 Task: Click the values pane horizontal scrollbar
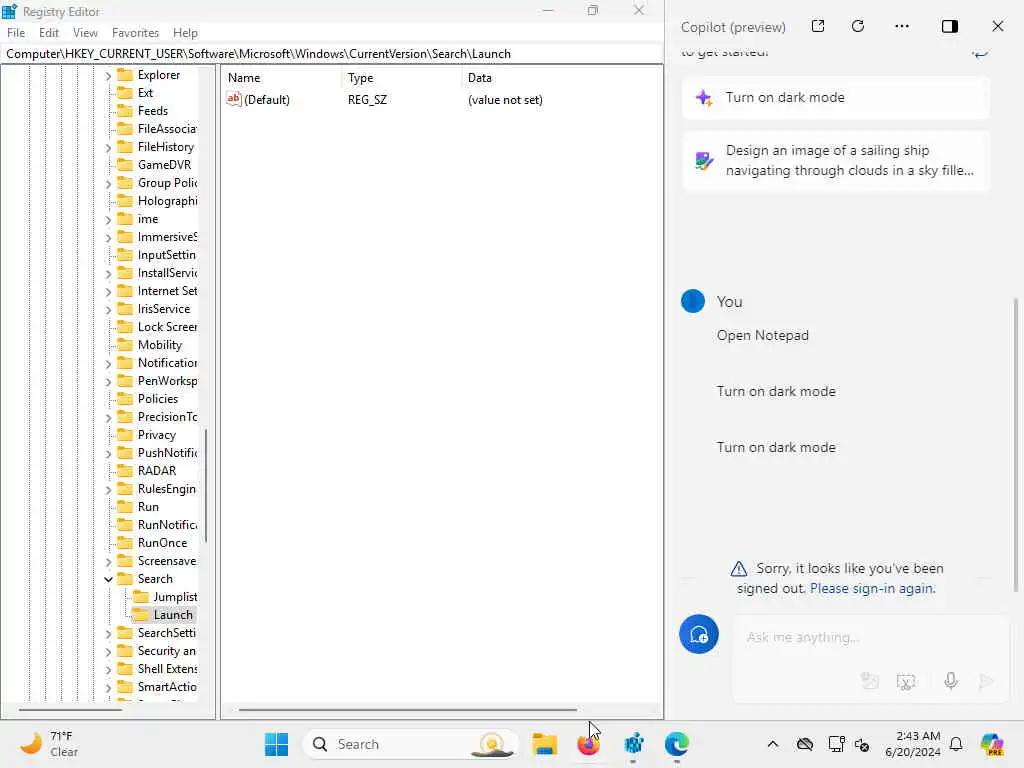[408, 709]
